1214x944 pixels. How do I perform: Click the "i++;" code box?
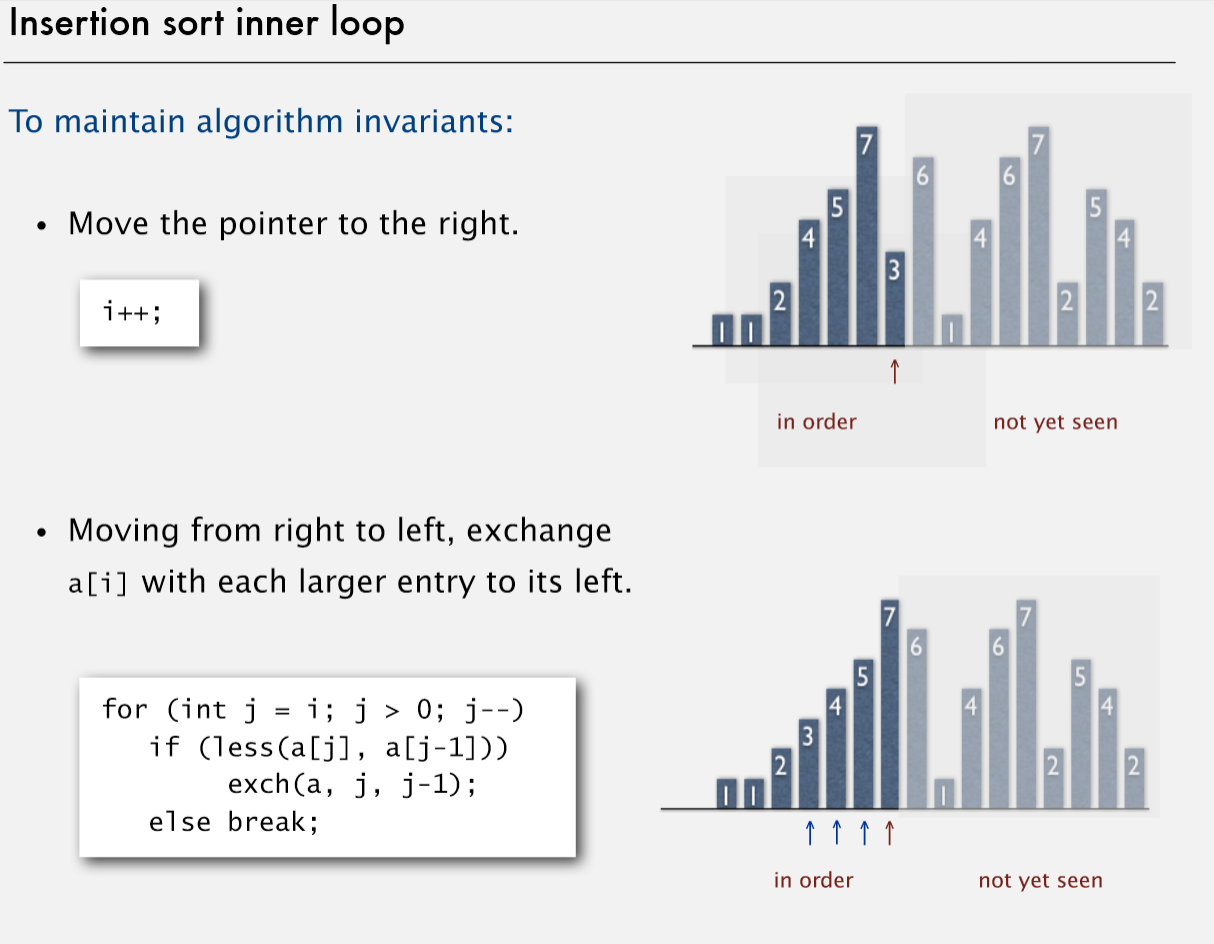(139, 312)
